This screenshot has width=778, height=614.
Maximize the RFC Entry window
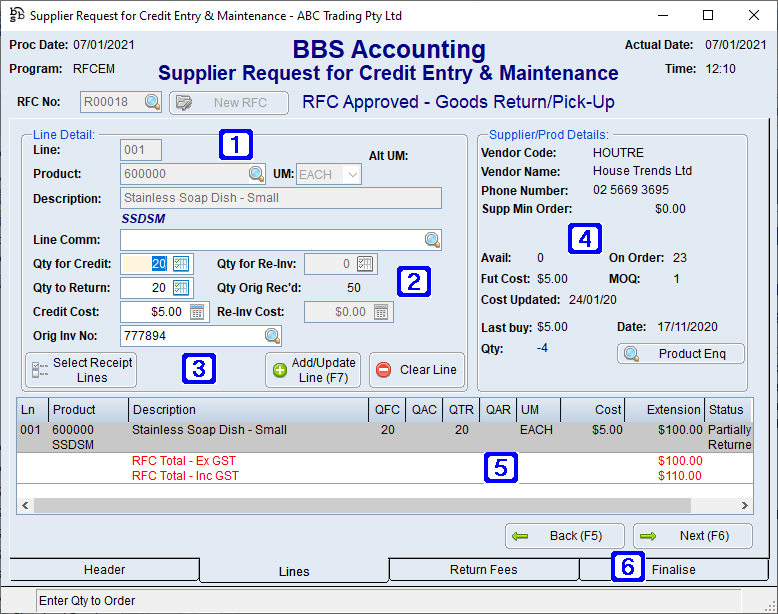click(x=708, y=15)
